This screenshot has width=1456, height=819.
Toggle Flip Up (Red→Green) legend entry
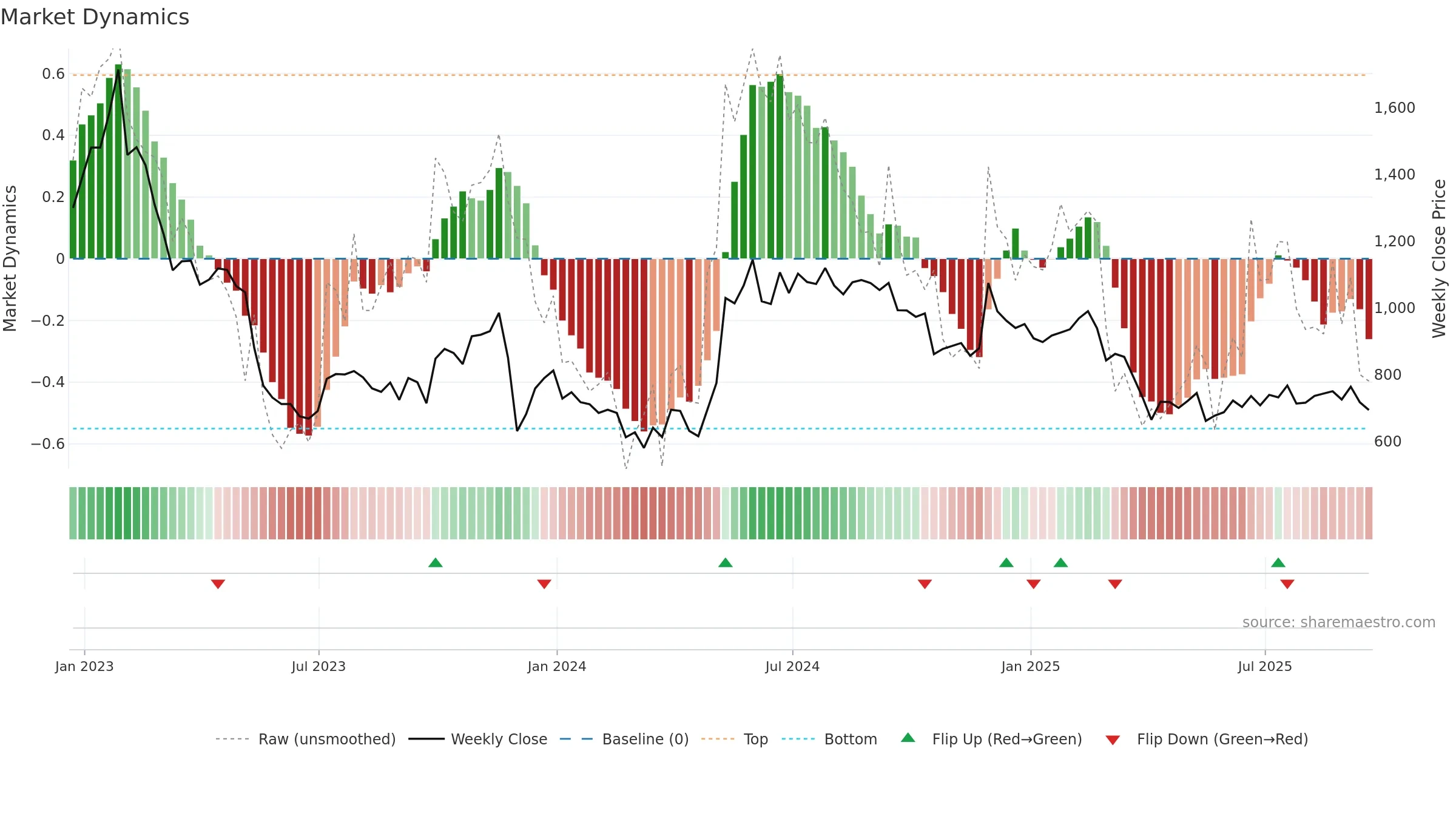point(991,739)
